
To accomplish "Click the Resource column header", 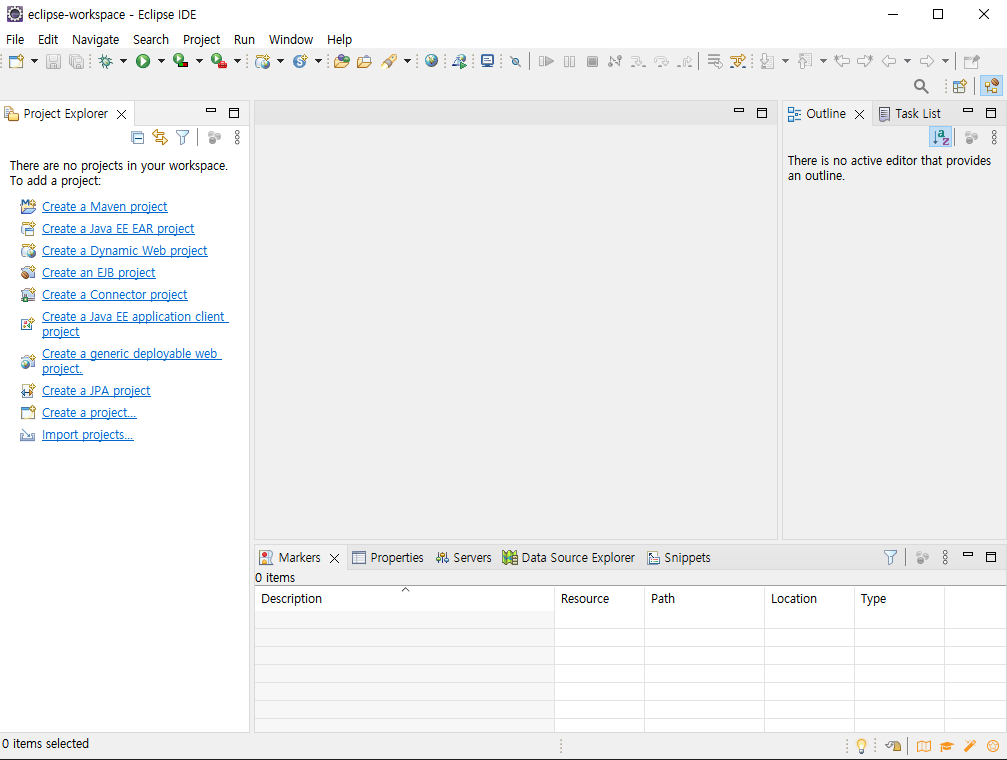I will point(599,598).
